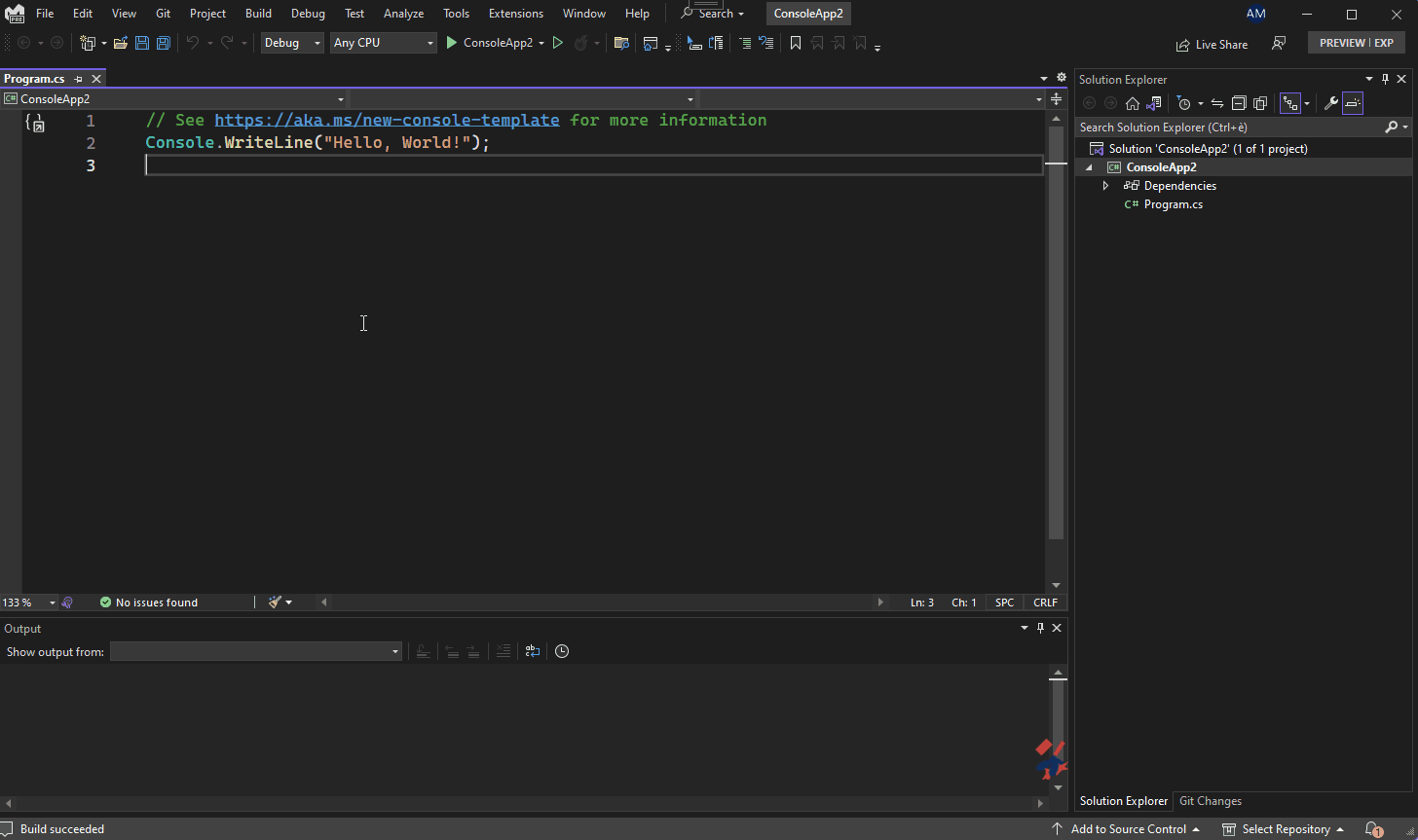Toggle the Pin icon on the Output window
The height and width of the screenshot is (840, 1418).
(x=1040, y=628)
